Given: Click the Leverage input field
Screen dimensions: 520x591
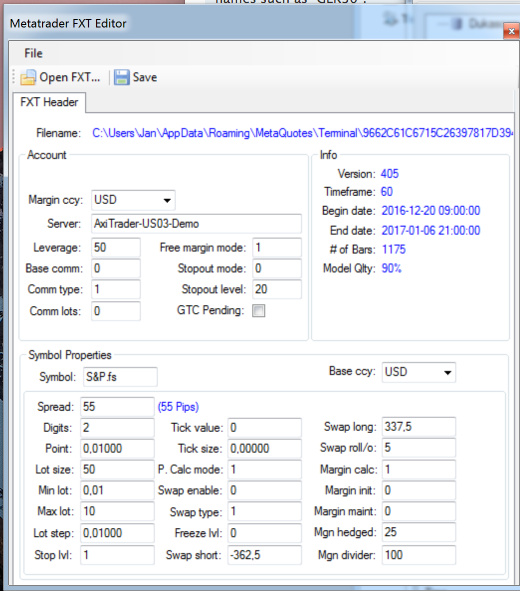Looking at the screenshot, I should (x=116, y=248).
